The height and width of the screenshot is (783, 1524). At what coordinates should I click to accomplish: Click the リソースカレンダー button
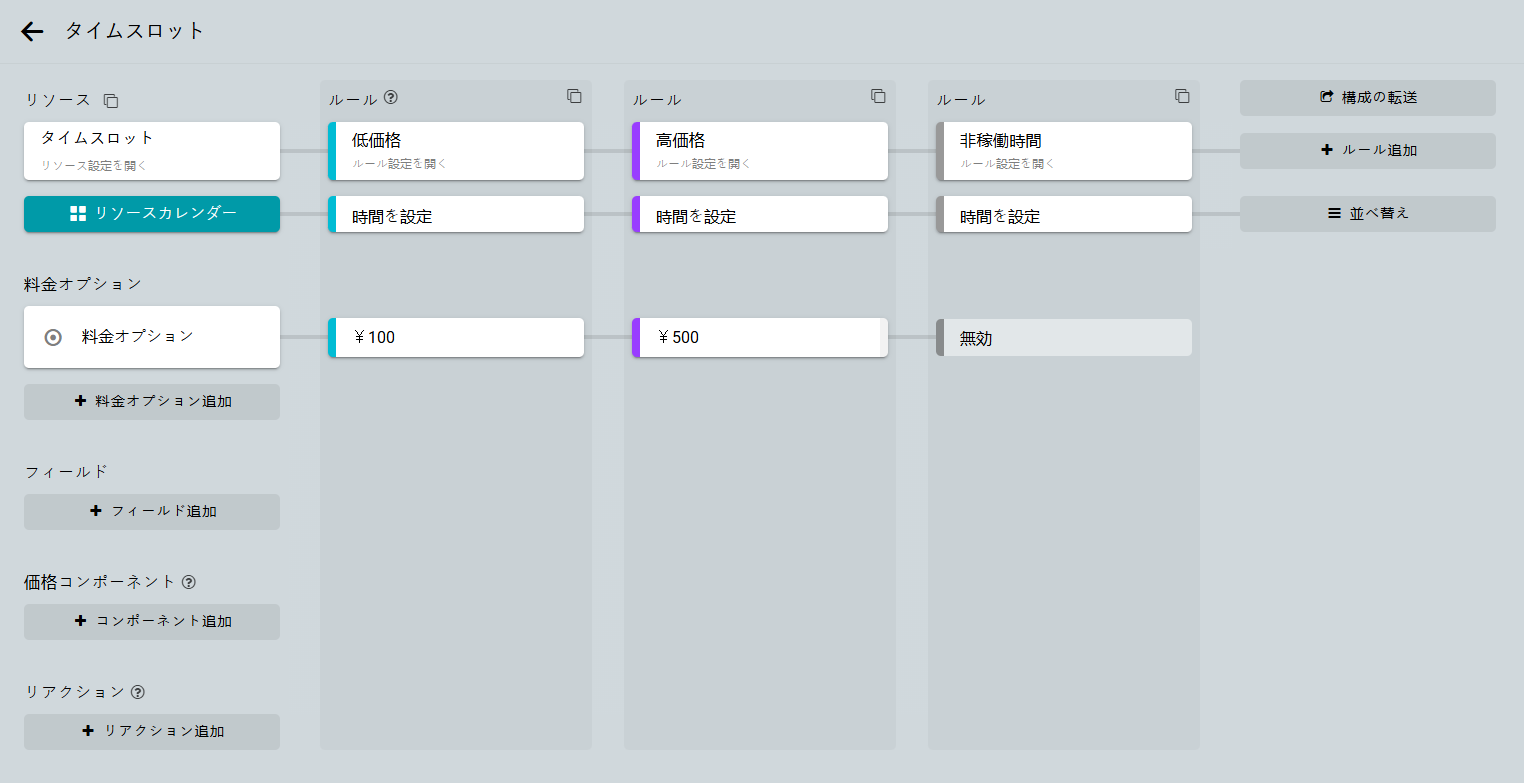pos(152,214)
